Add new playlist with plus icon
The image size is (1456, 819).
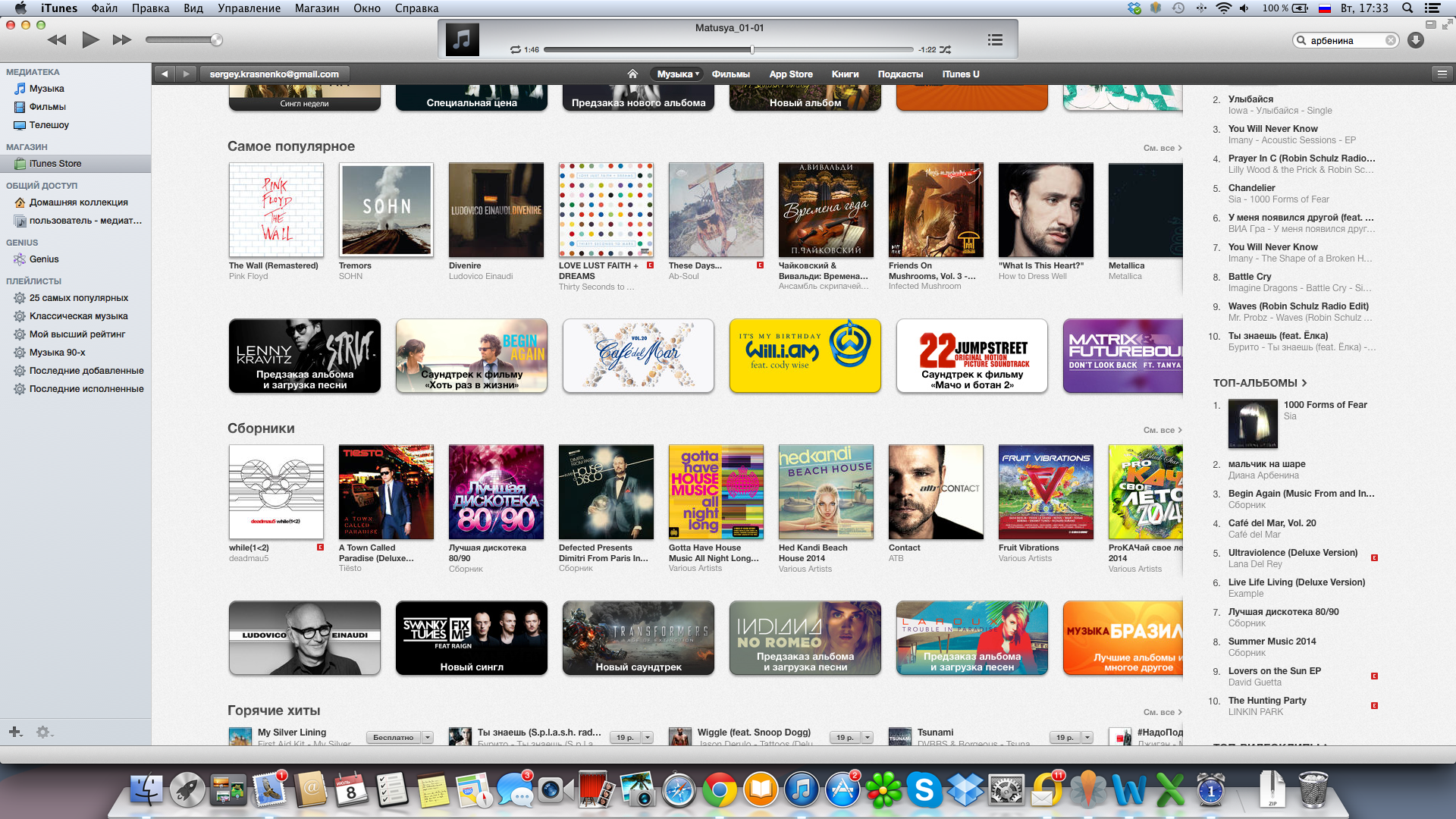coord(15,732)
